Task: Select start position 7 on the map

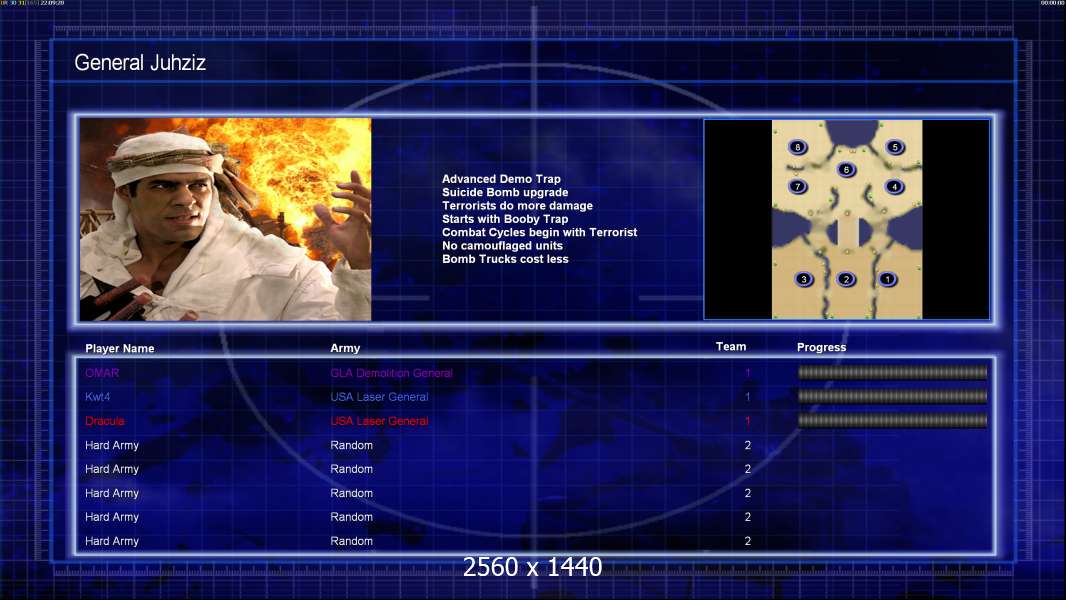Action: pos(797,186)
